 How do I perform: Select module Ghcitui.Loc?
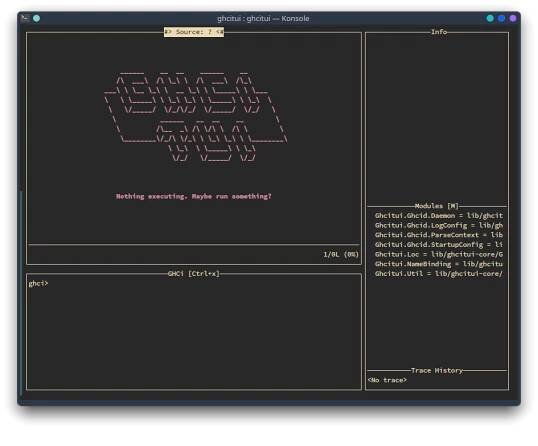click(x=438, y=254)
